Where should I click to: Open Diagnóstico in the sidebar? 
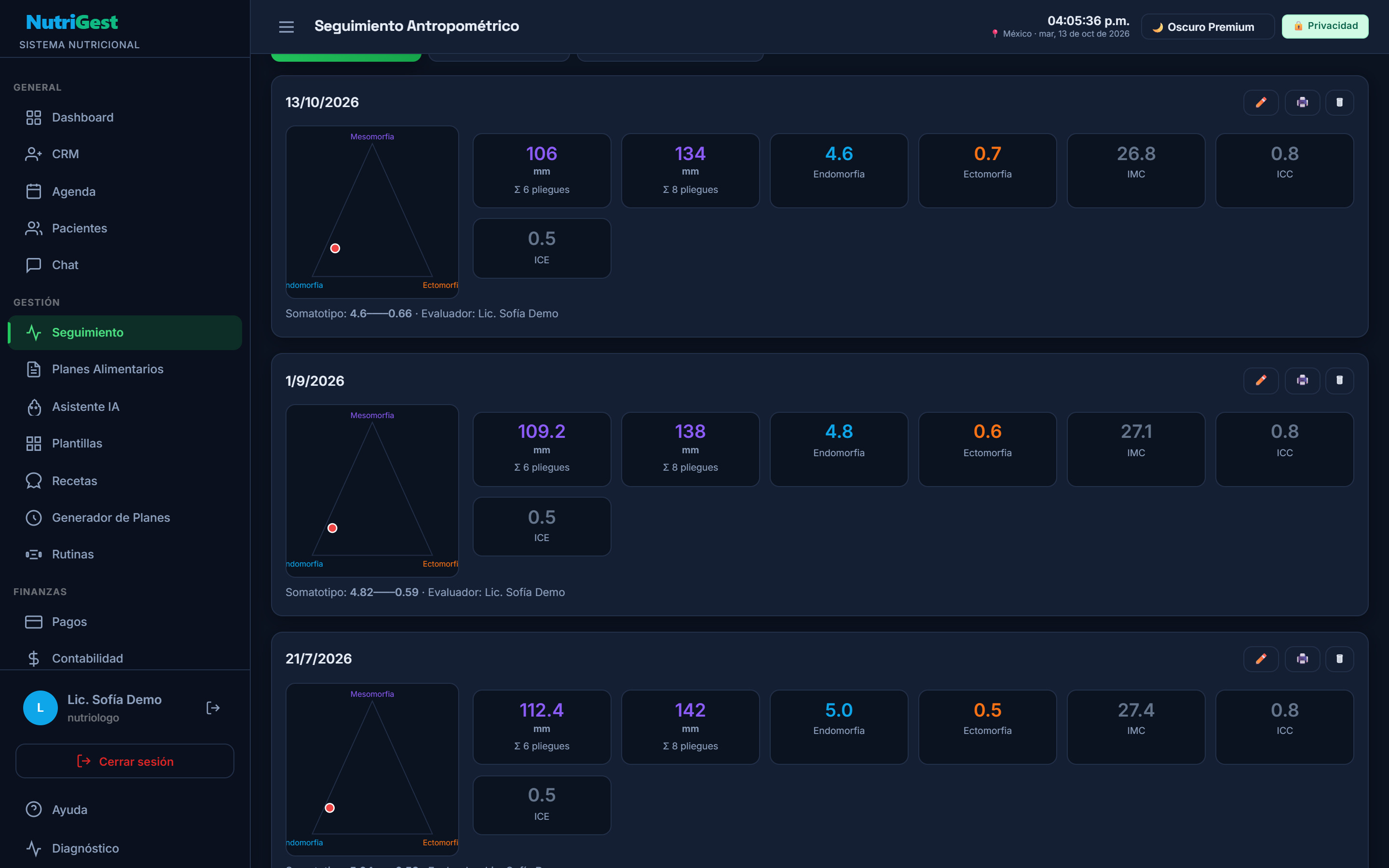125,848
